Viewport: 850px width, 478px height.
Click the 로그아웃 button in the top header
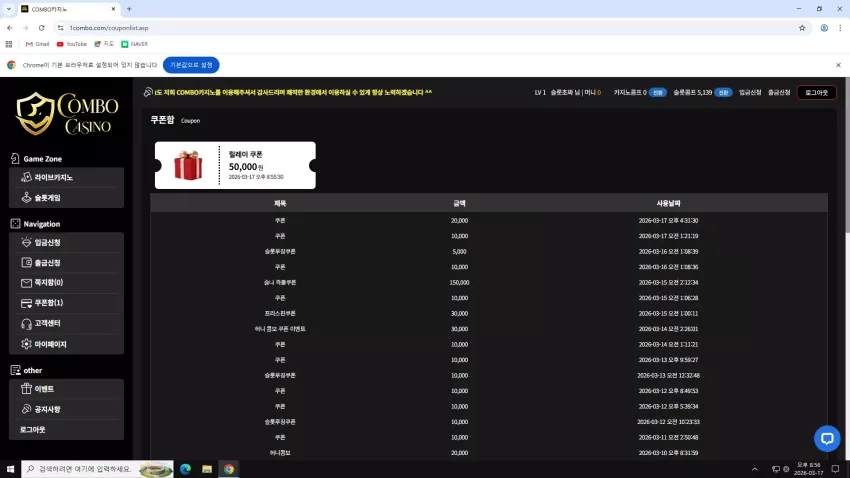coord(816,93)
